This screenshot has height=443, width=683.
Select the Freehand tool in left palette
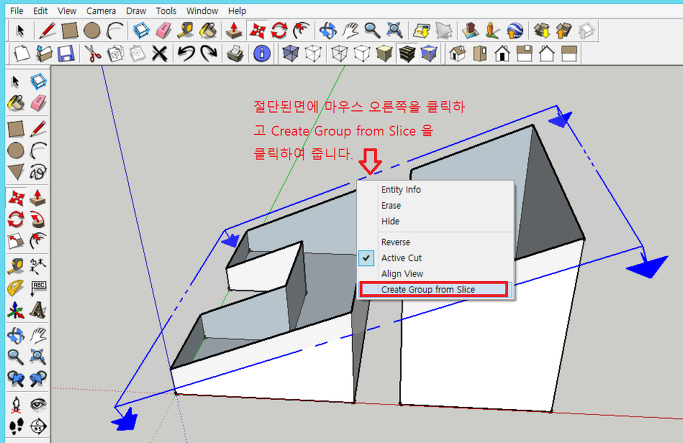click(x=38, y=172)
